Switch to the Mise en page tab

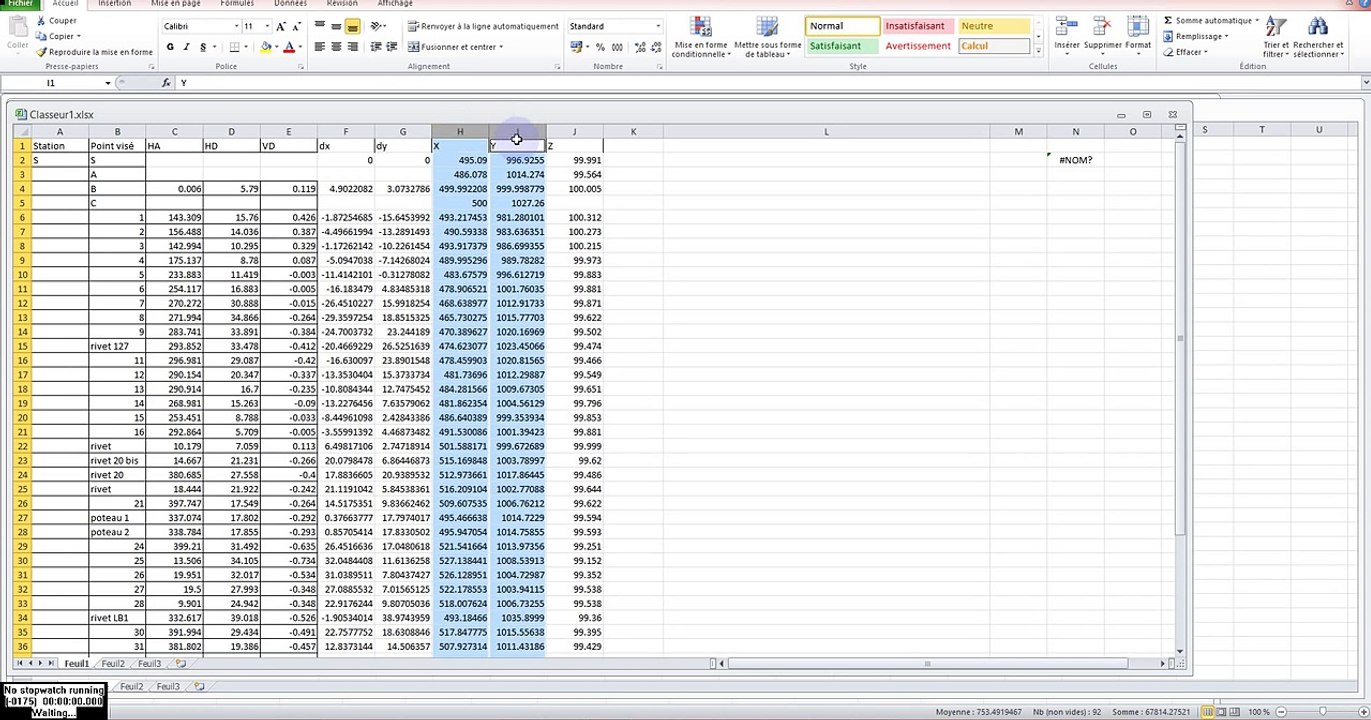click(176, 4)
